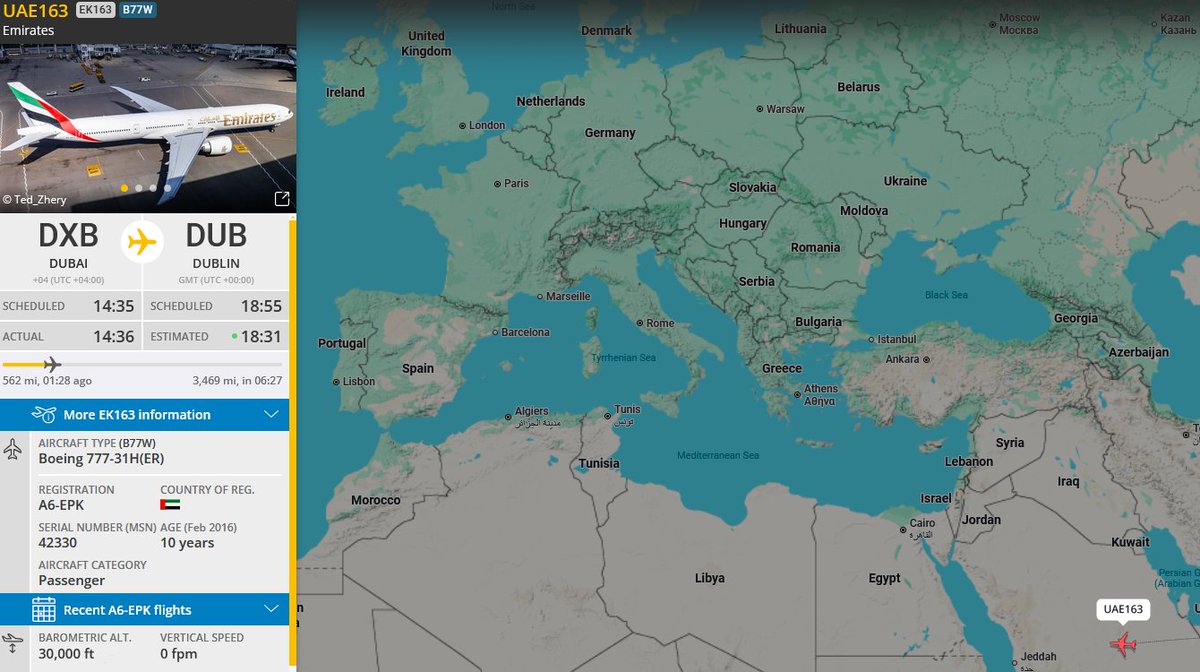1200x672 pixels.
Task: Click the '10 years' aircraft age value
Action: (x=187, y=543)
